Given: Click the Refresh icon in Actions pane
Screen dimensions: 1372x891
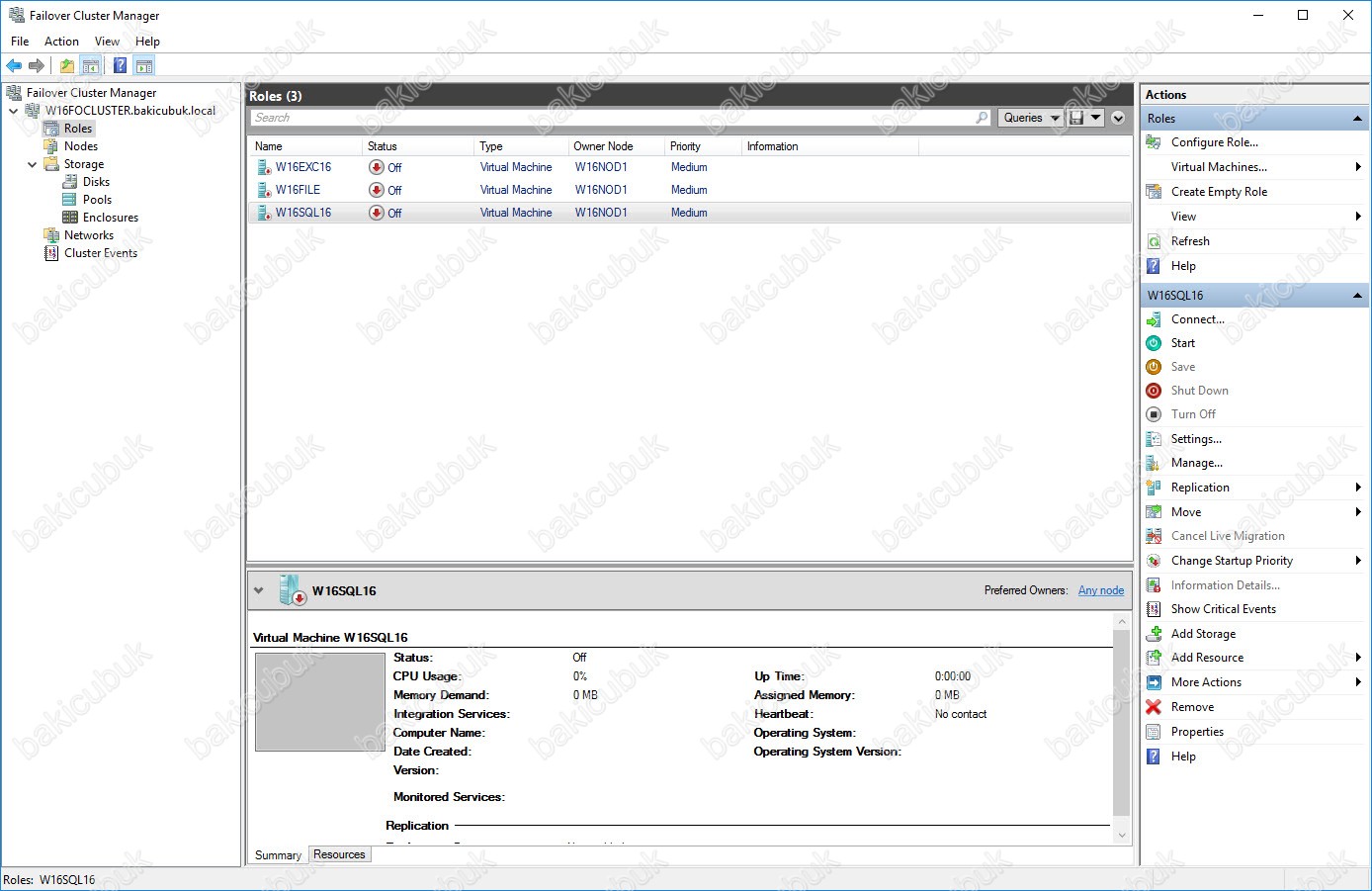Looking at the screenshot, I should click(x=1154, y=241).
